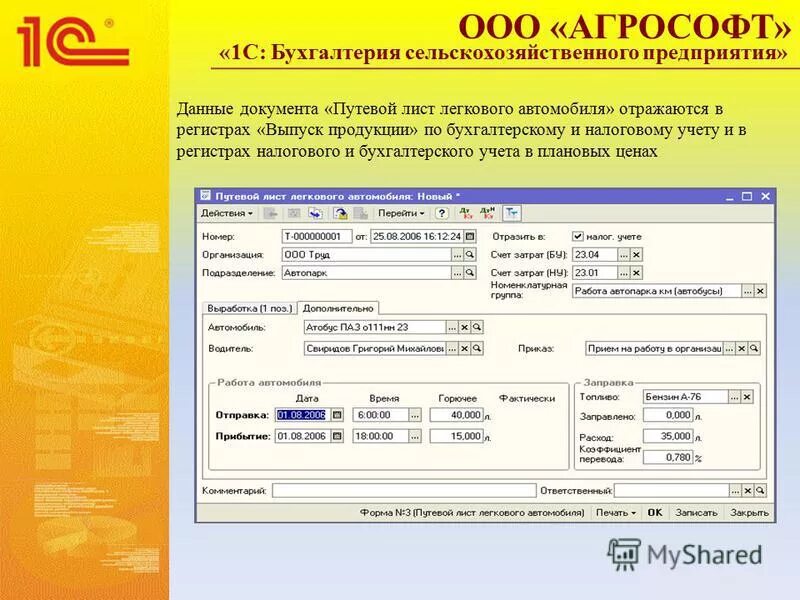
Task: Open help with the question mark icon
Action: (442, 214)
